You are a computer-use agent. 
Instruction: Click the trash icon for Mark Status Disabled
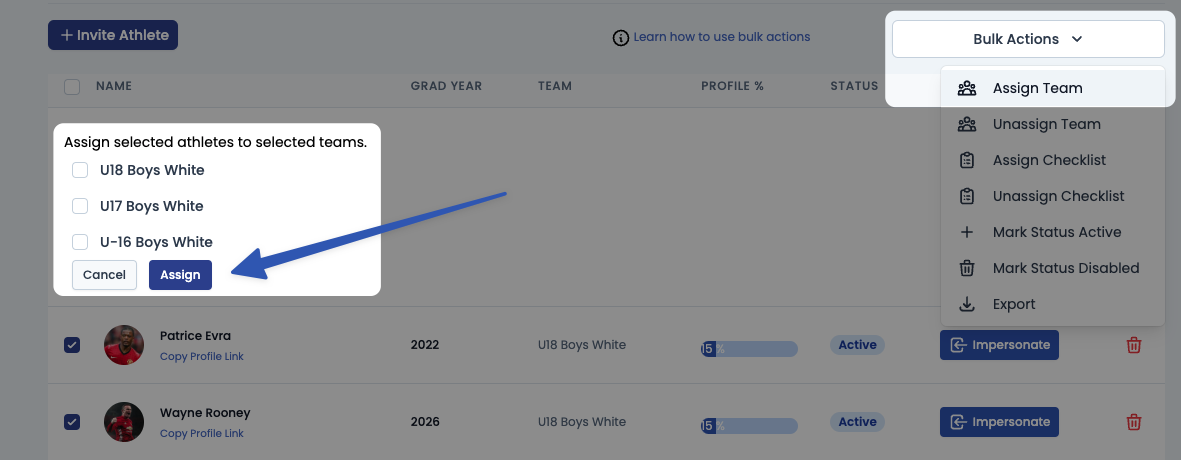(x=966, y=268)
